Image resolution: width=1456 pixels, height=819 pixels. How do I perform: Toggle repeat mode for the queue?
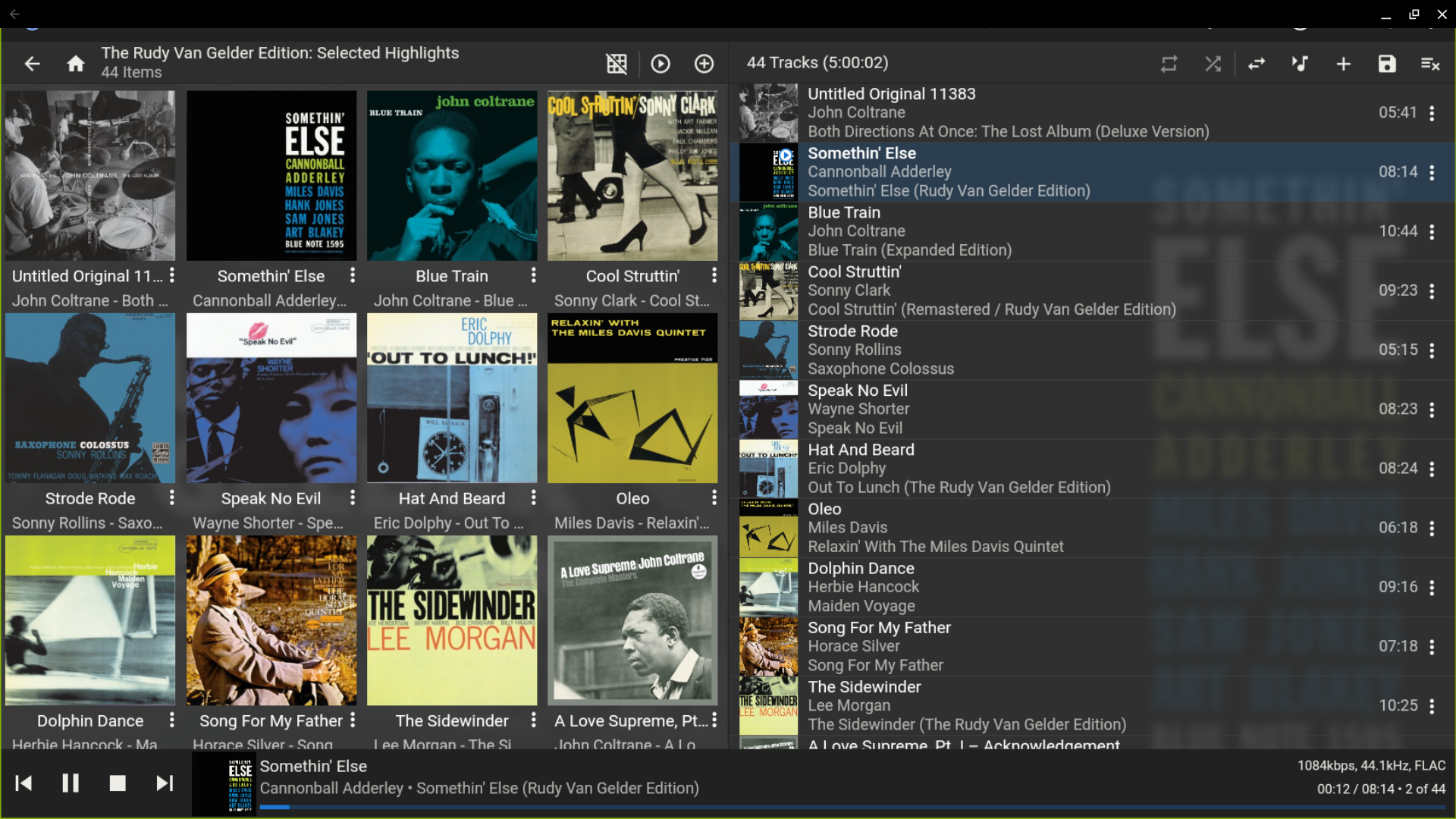(1169, 64)
